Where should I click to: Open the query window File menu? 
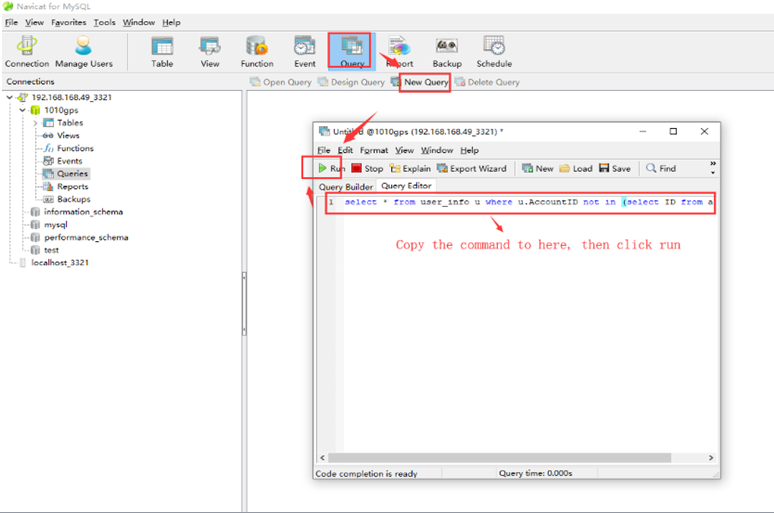(324, 150)
